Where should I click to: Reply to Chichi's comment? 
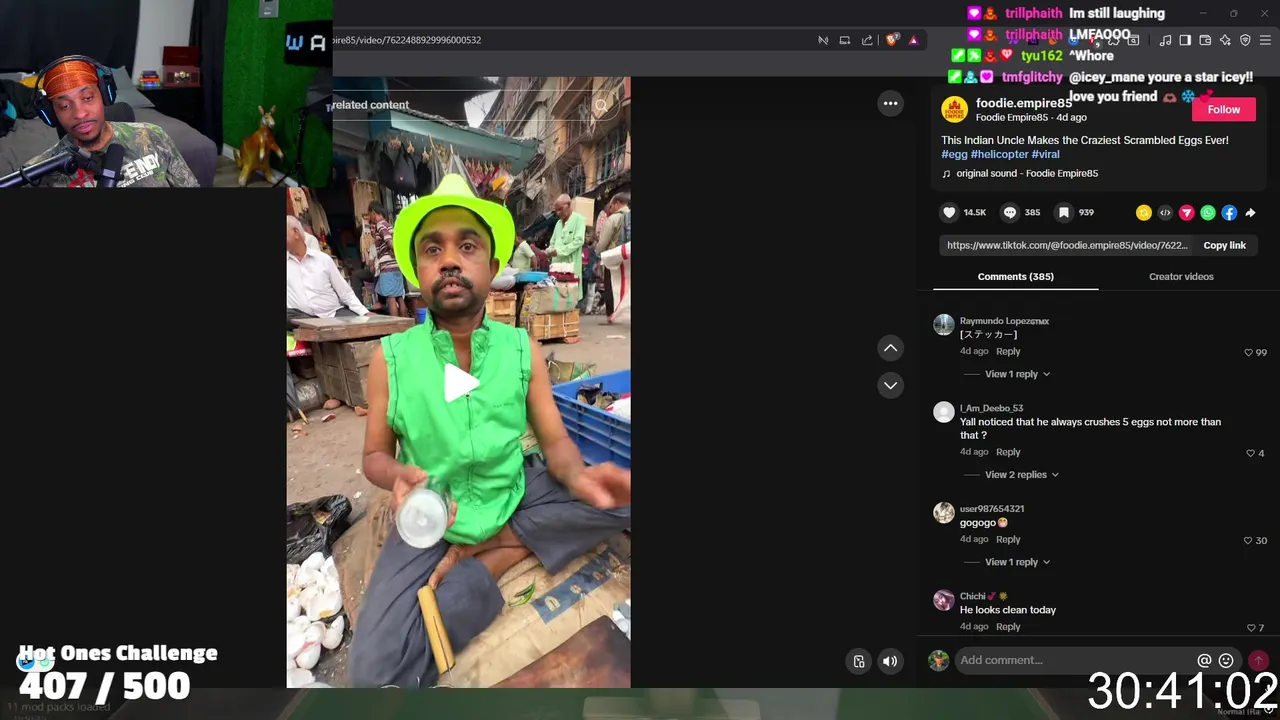[x=1008, y=627]
